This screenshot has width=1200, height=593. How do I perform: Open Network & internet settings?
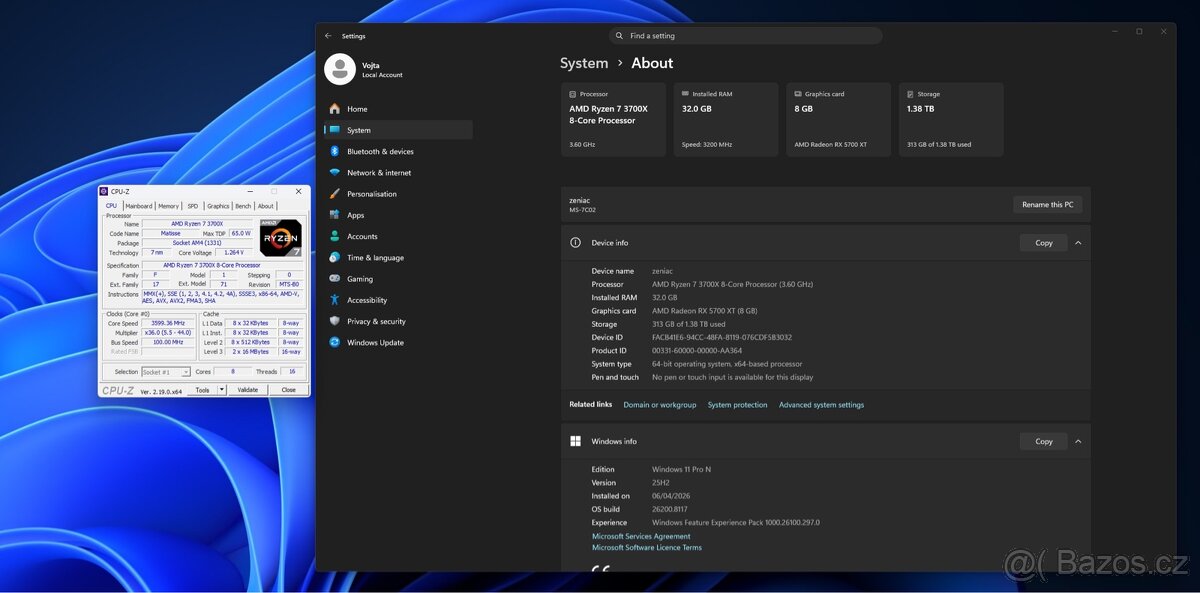(x=398, y=173)
